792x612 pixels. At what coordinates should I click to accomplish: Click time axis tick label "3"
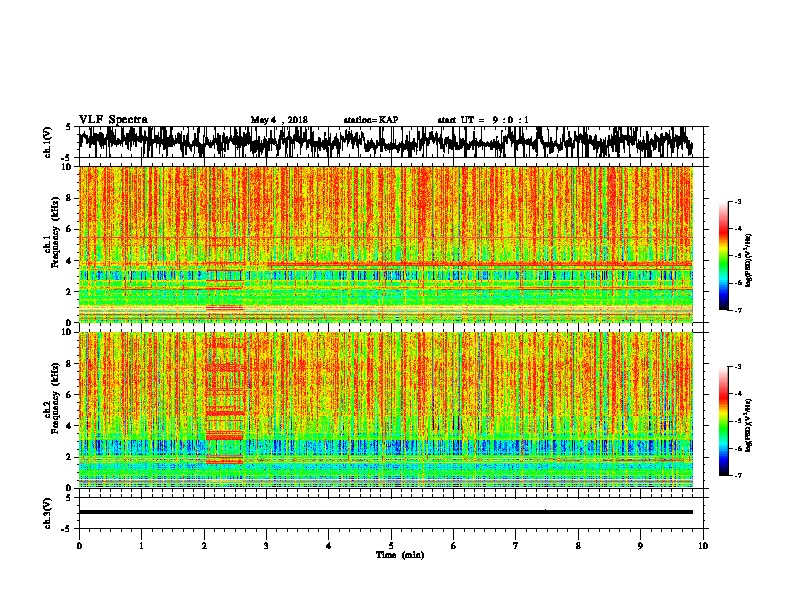pos(266,546)
